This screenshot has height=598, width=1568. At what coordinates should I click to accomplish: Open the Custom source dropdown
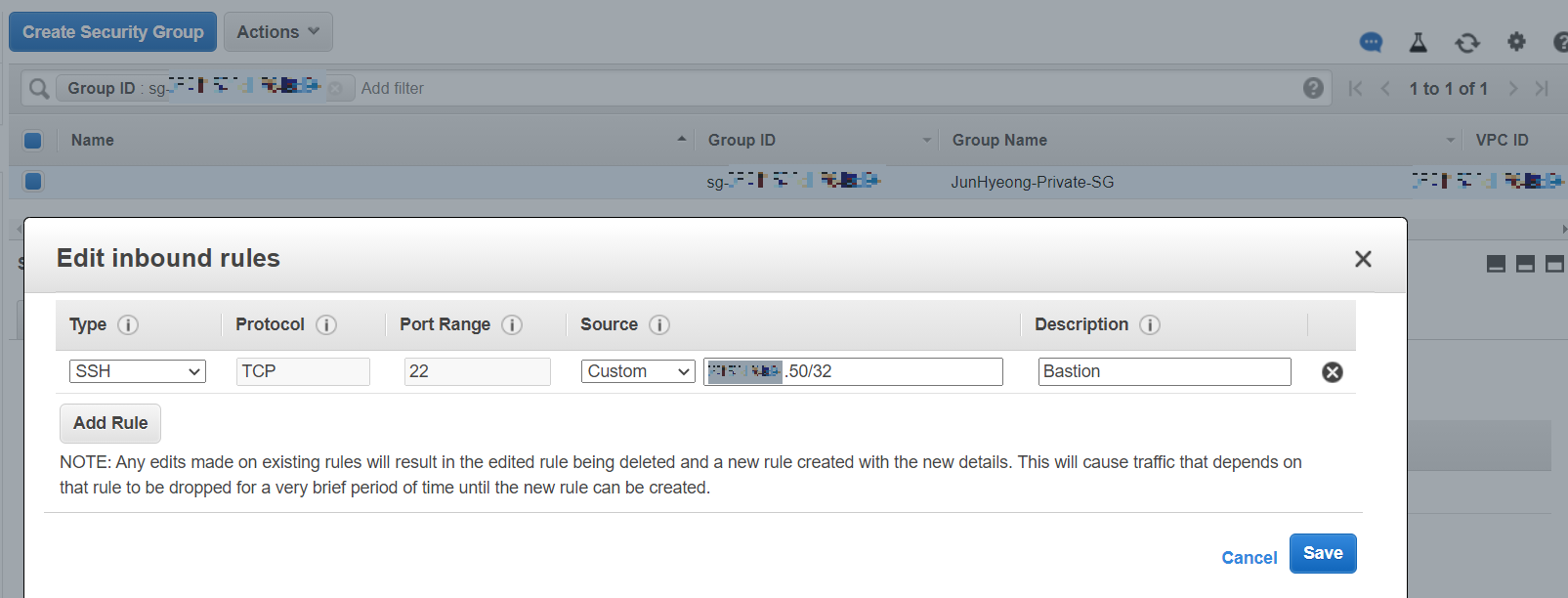[638, 371]
